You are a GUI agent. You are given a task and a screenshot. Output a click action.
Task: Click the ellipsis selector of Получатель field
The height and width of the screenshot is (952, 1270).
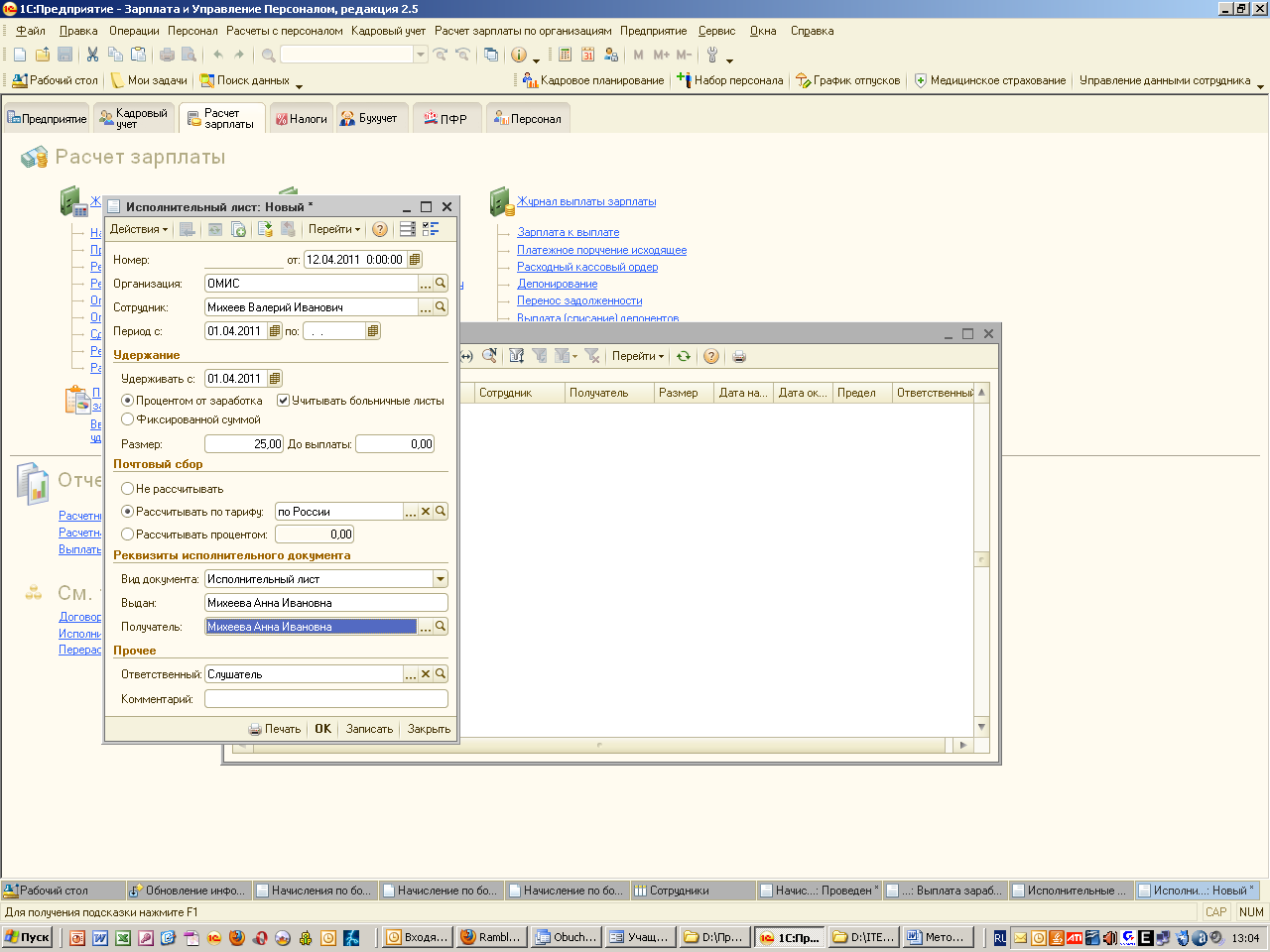tap(426, 627)
